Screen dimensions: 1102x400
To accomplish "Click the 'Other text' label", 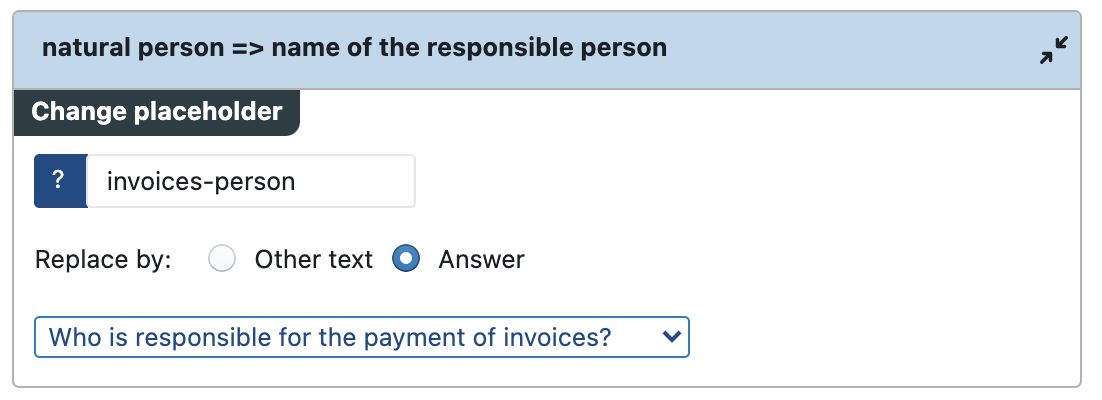I will point(313,259).
